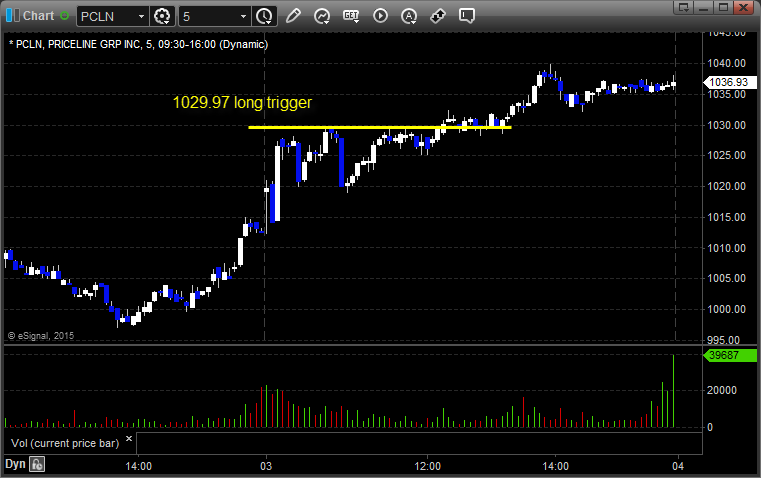Click the 39687 volume value tag
This screenshot has height=478, width=761.
click(729, 355)
